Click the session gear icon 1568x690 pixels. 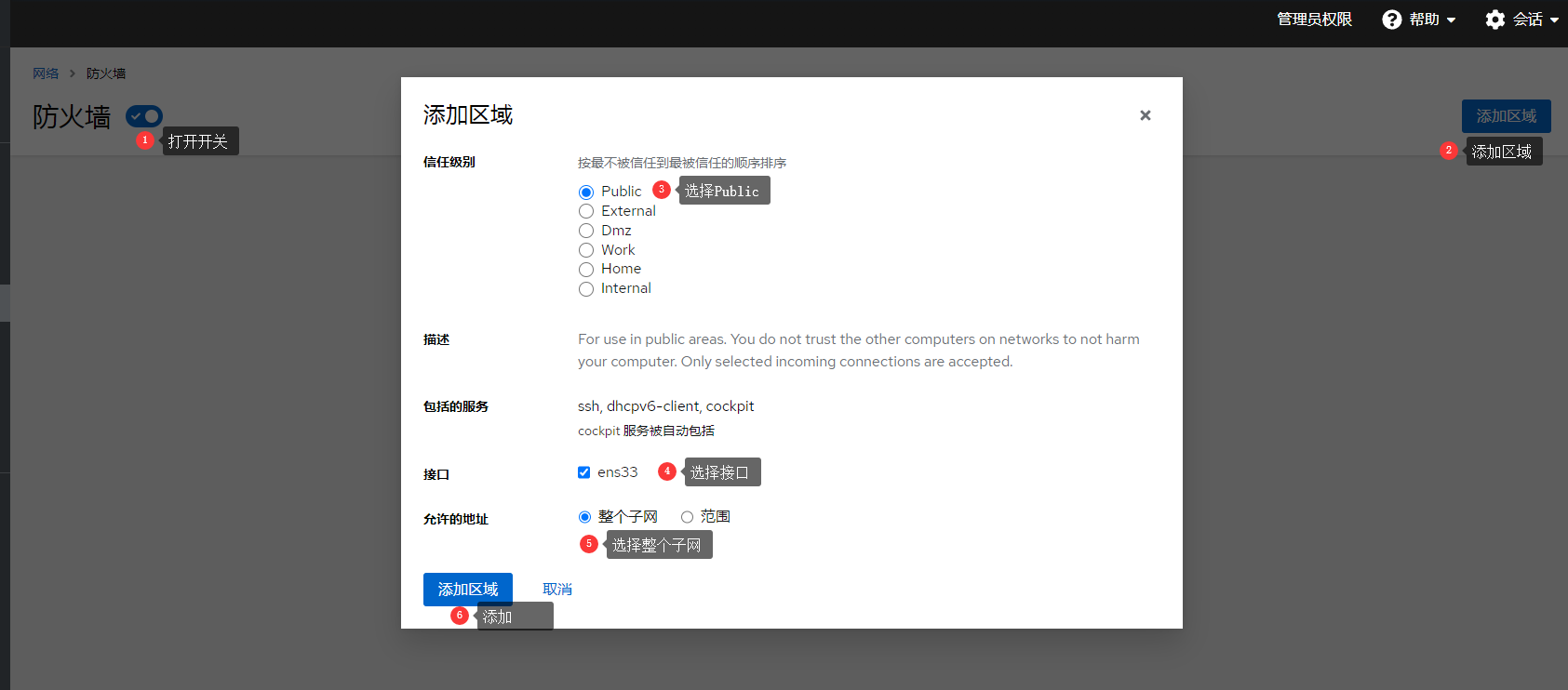pyautogui.click(x=1495, y=20)
